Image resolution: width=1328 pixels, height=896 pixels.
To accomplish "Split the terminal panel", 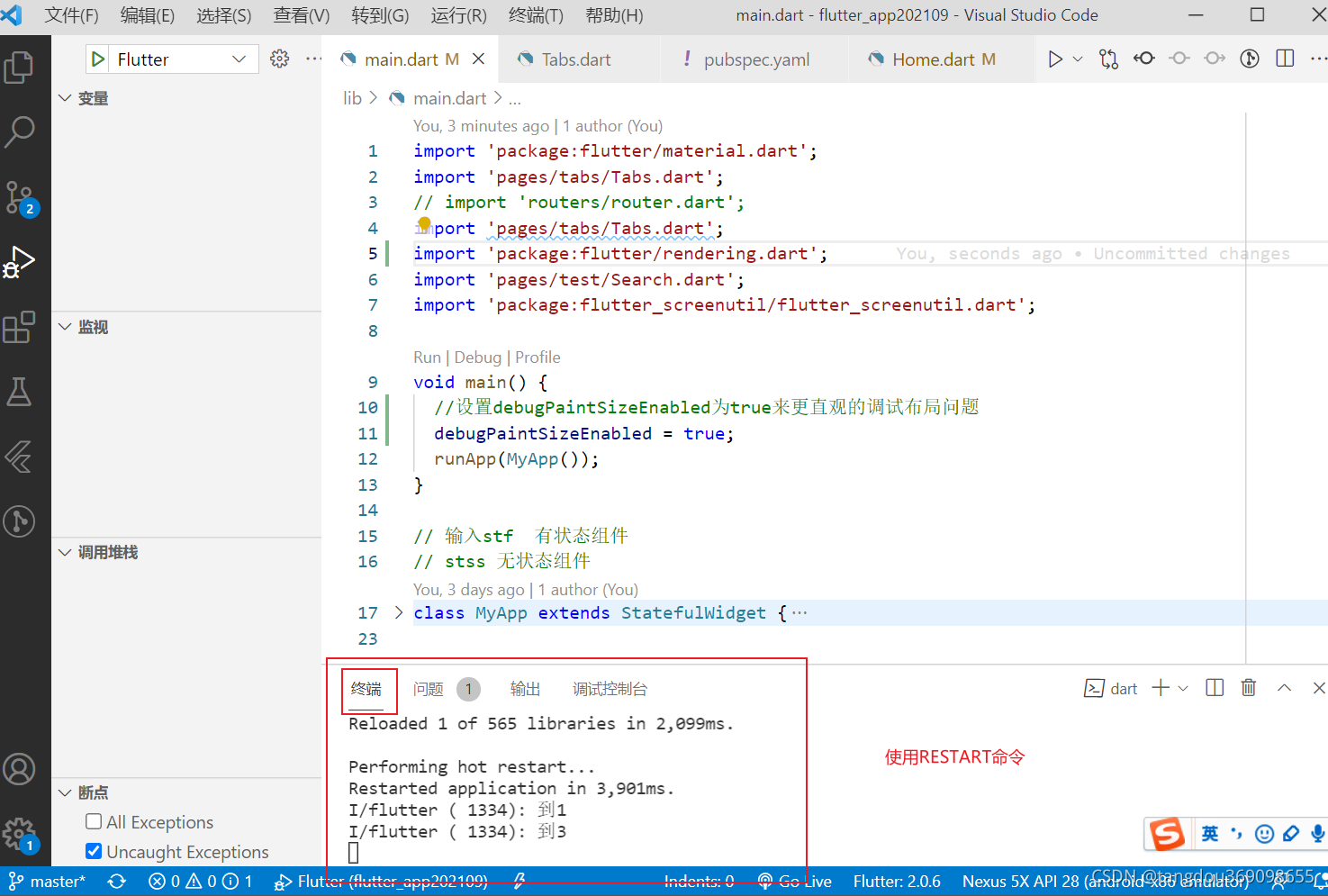I will [x=1215, y=688].
